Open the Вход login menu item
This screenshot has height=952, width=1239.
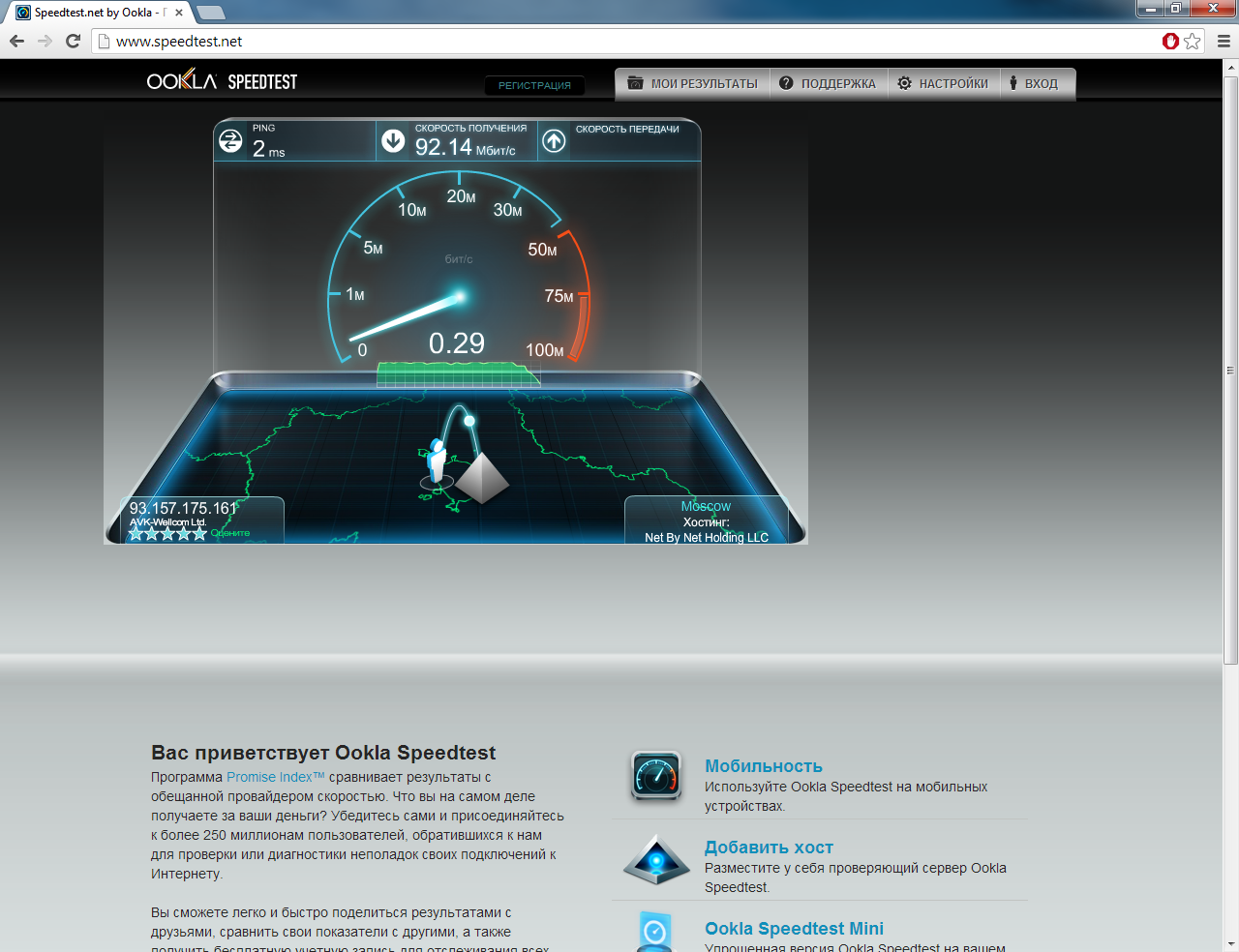click(1036, 83)
